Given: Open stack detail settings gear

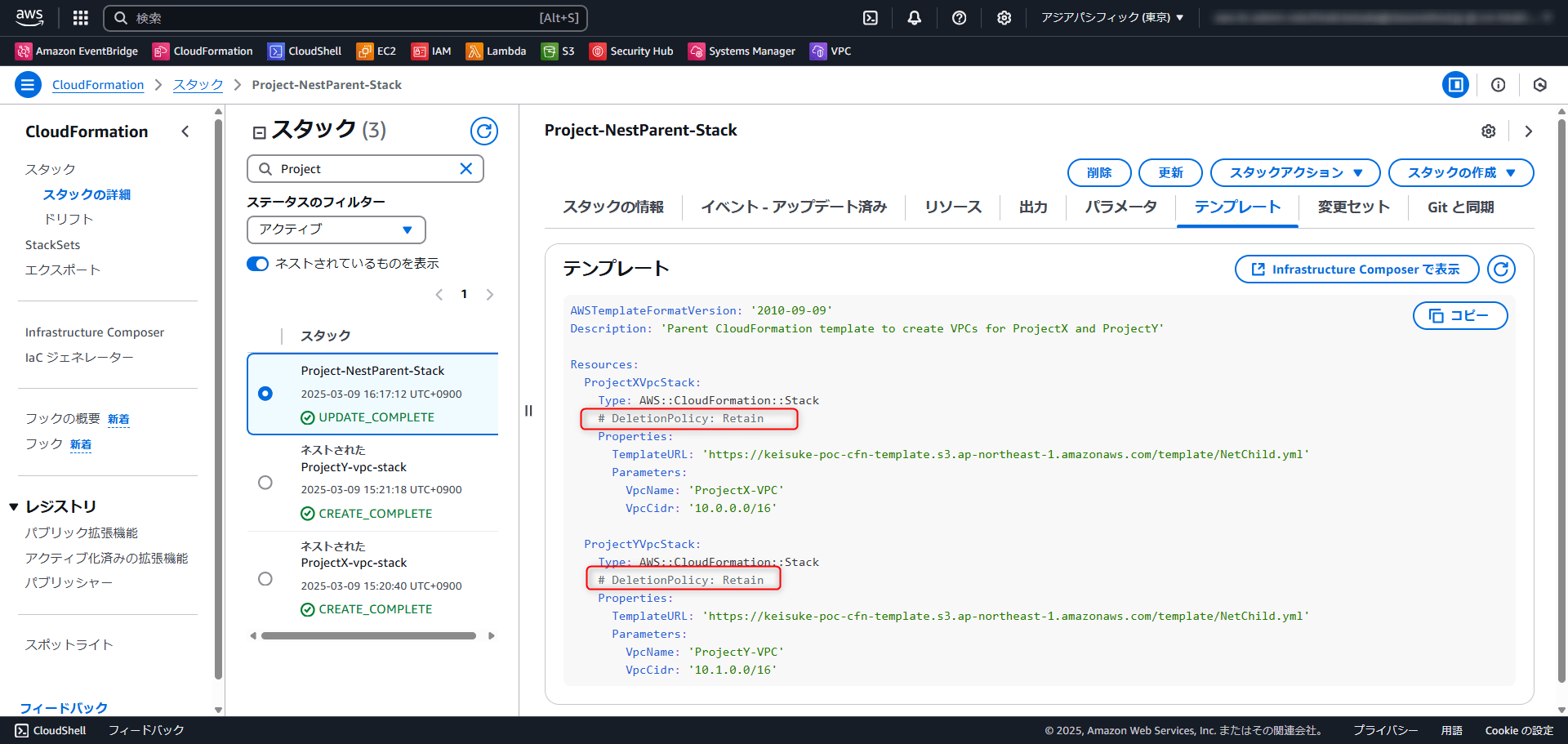Looking at the screenshot, I should pos(1489,131).
